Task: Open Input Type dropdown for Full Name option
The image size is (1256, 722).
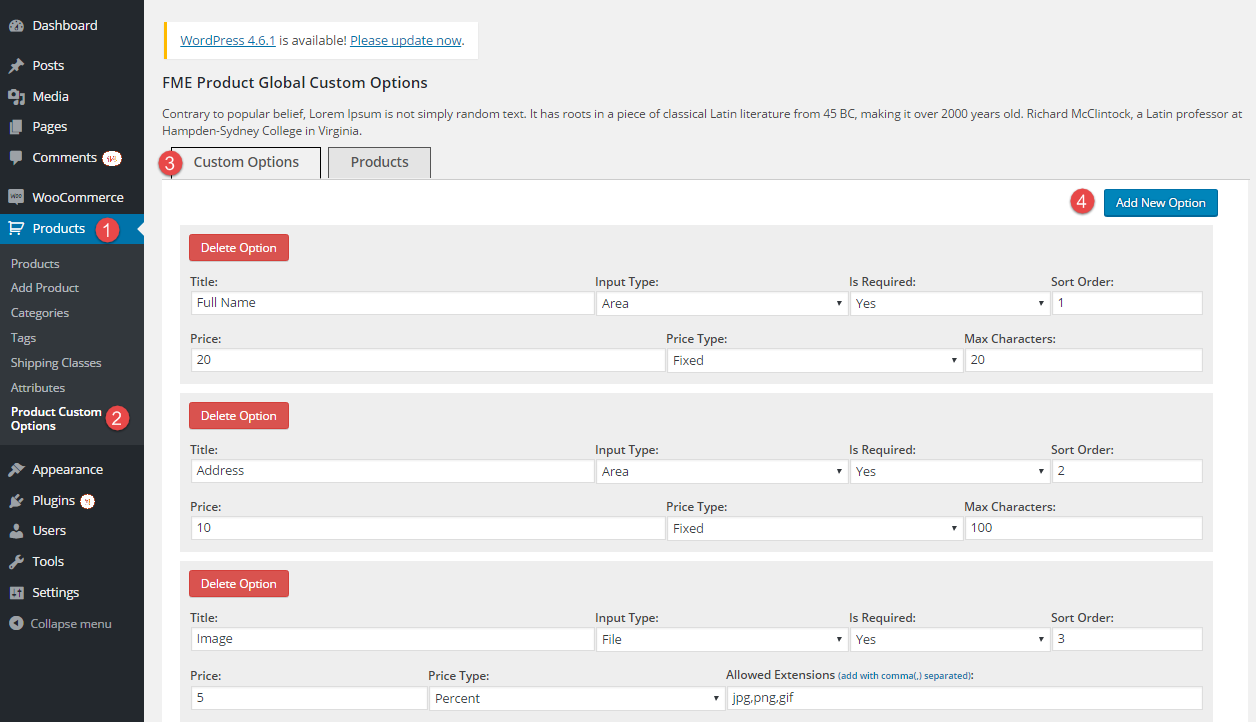Action: (722, 303)
